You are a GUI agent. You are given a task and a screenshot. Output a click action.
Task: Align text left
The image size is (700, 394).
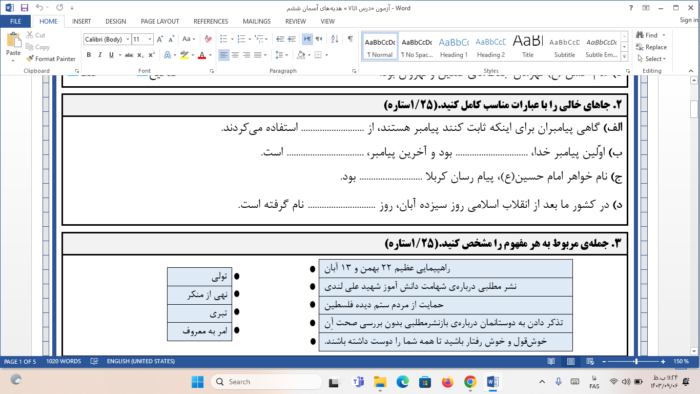[x=223, y=55]
